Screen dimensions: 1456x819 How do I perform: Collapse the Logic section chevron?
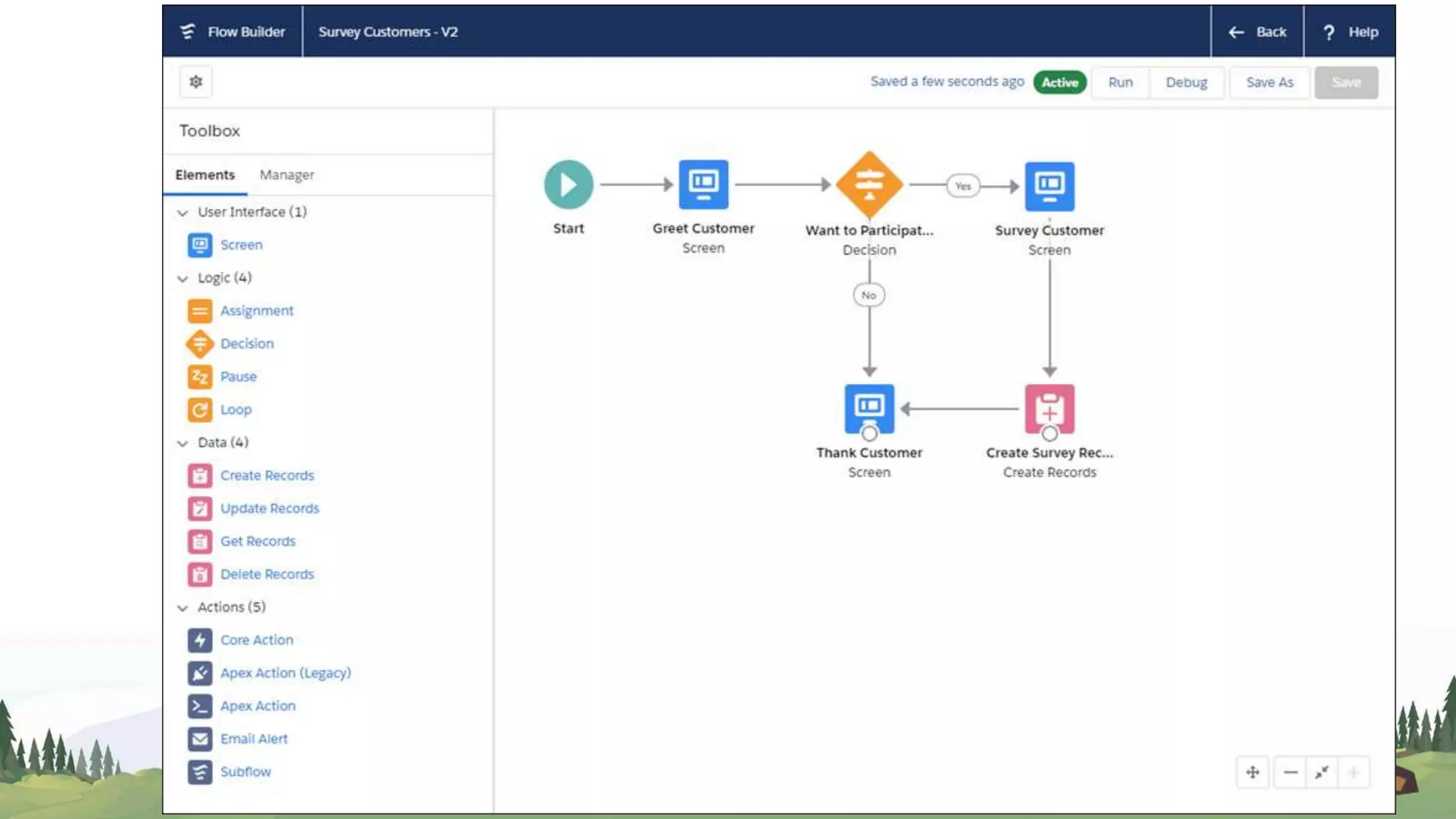[x=183, y=278]
